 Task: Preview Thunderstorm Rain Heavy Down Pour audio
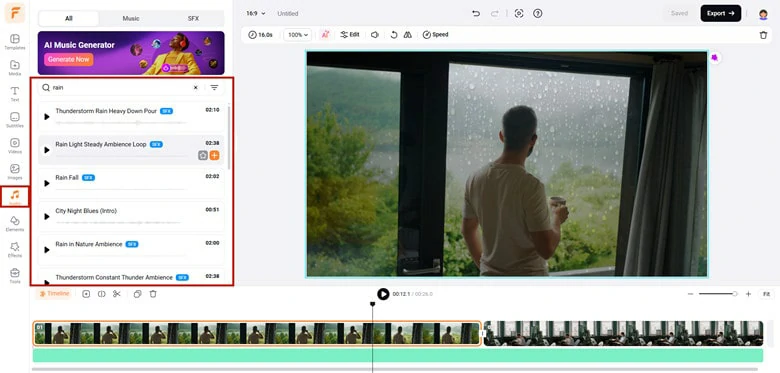(x=47, y=117)
